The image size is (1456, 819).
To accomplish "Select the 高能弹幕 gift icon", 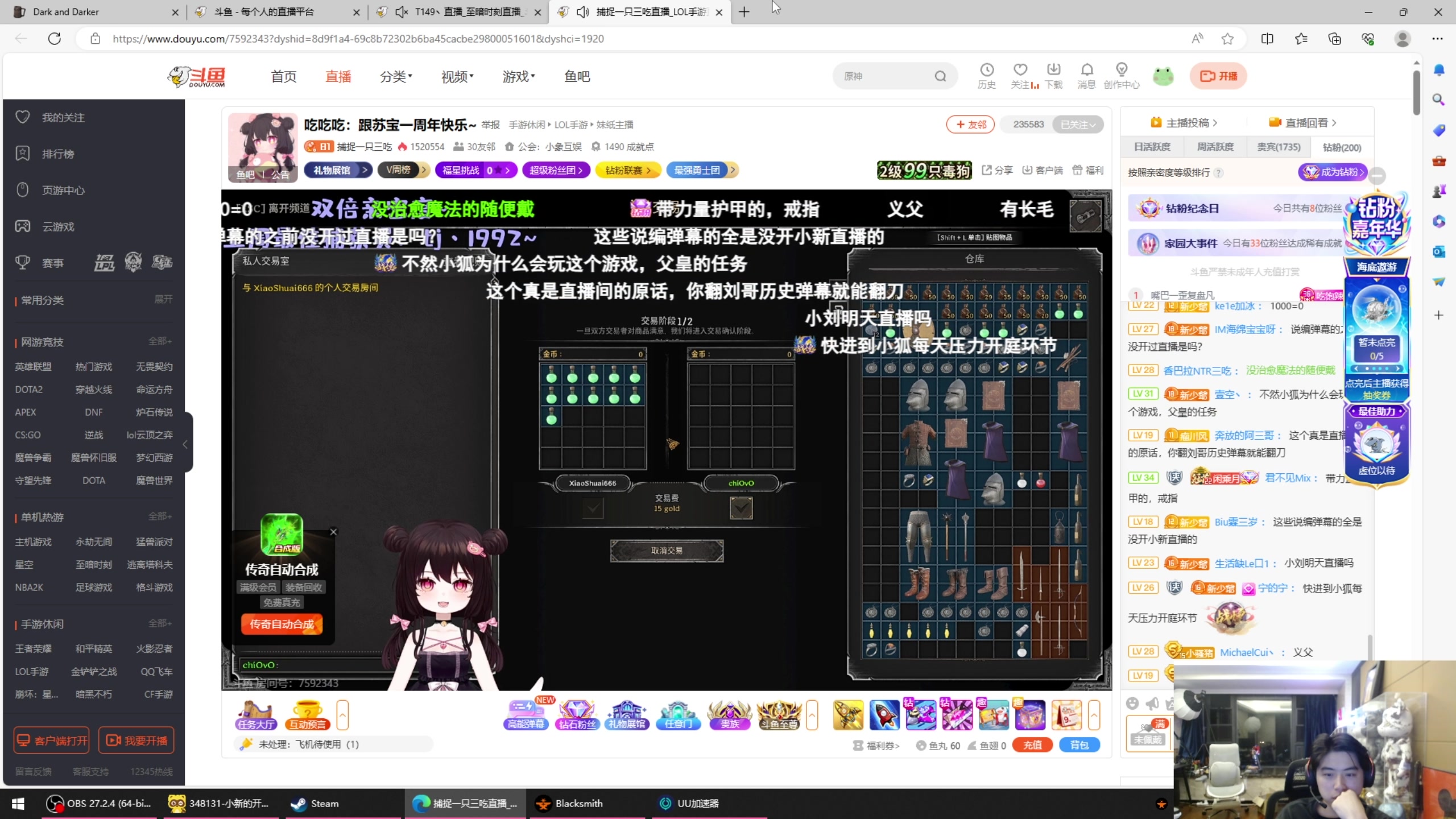I will [x=525, y=715].
